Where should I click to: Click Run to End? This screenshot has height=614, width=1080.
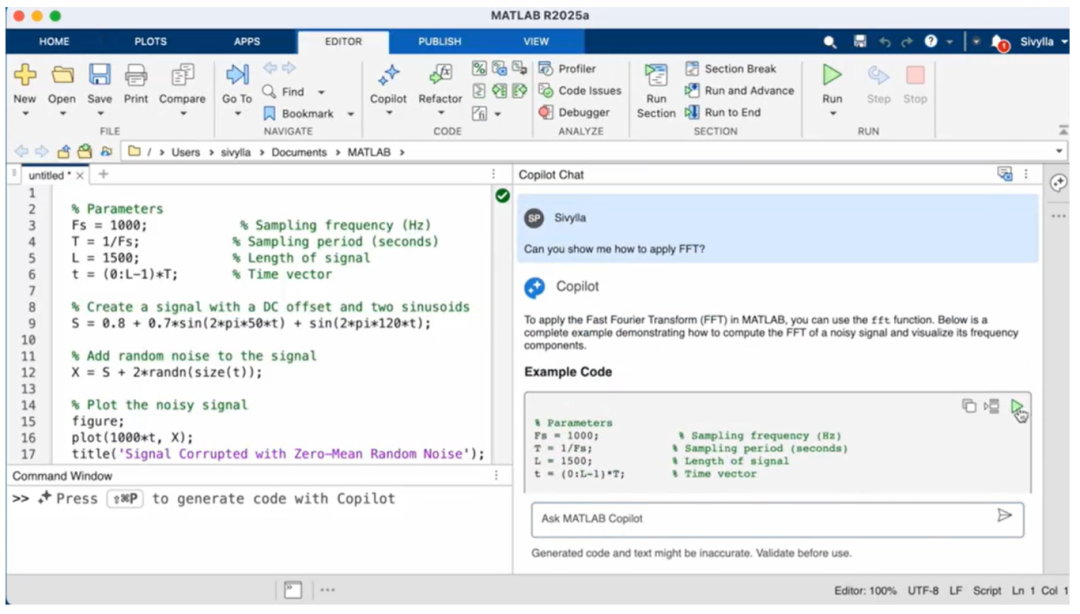pos(723,112)
